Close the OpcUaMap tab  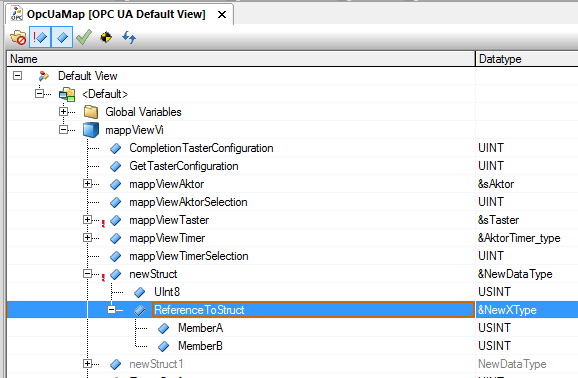pos(222,15)
